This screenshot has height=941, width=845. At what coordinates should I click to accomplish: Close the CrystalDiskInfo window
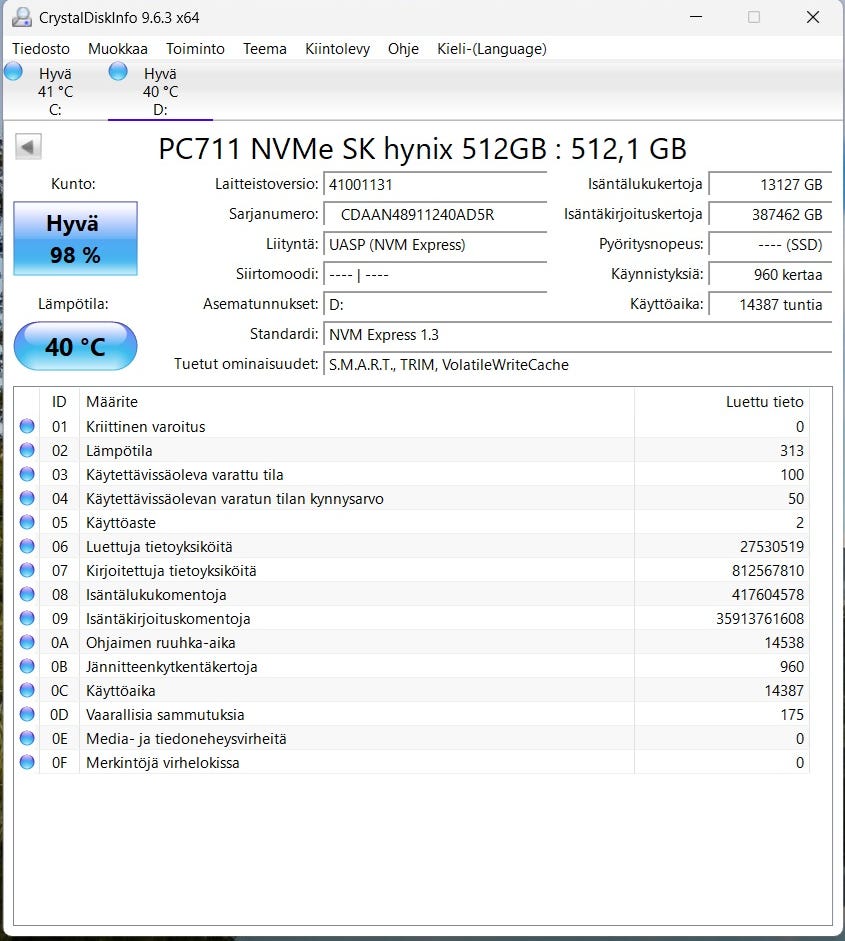click(813, 17)
